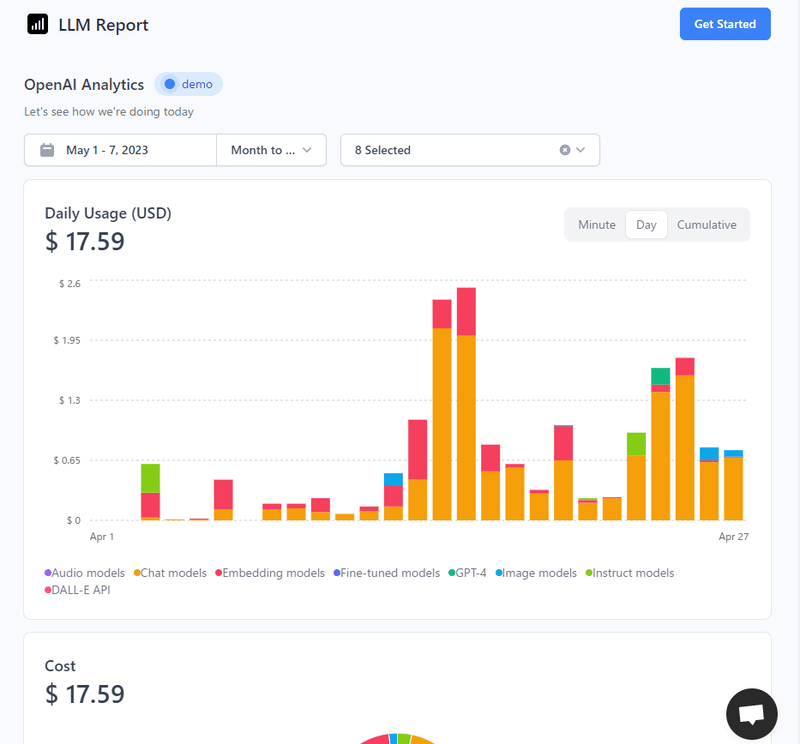Viewport: 800px width, 744px height.
Task: Click the Get Started button
Action: coord(725,24)
